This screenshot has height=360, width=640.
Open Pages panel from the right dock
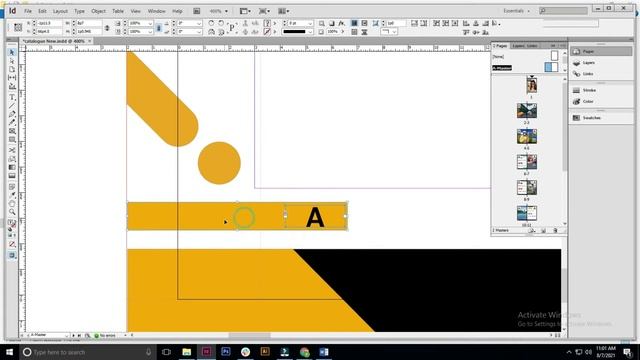point(601,51)
